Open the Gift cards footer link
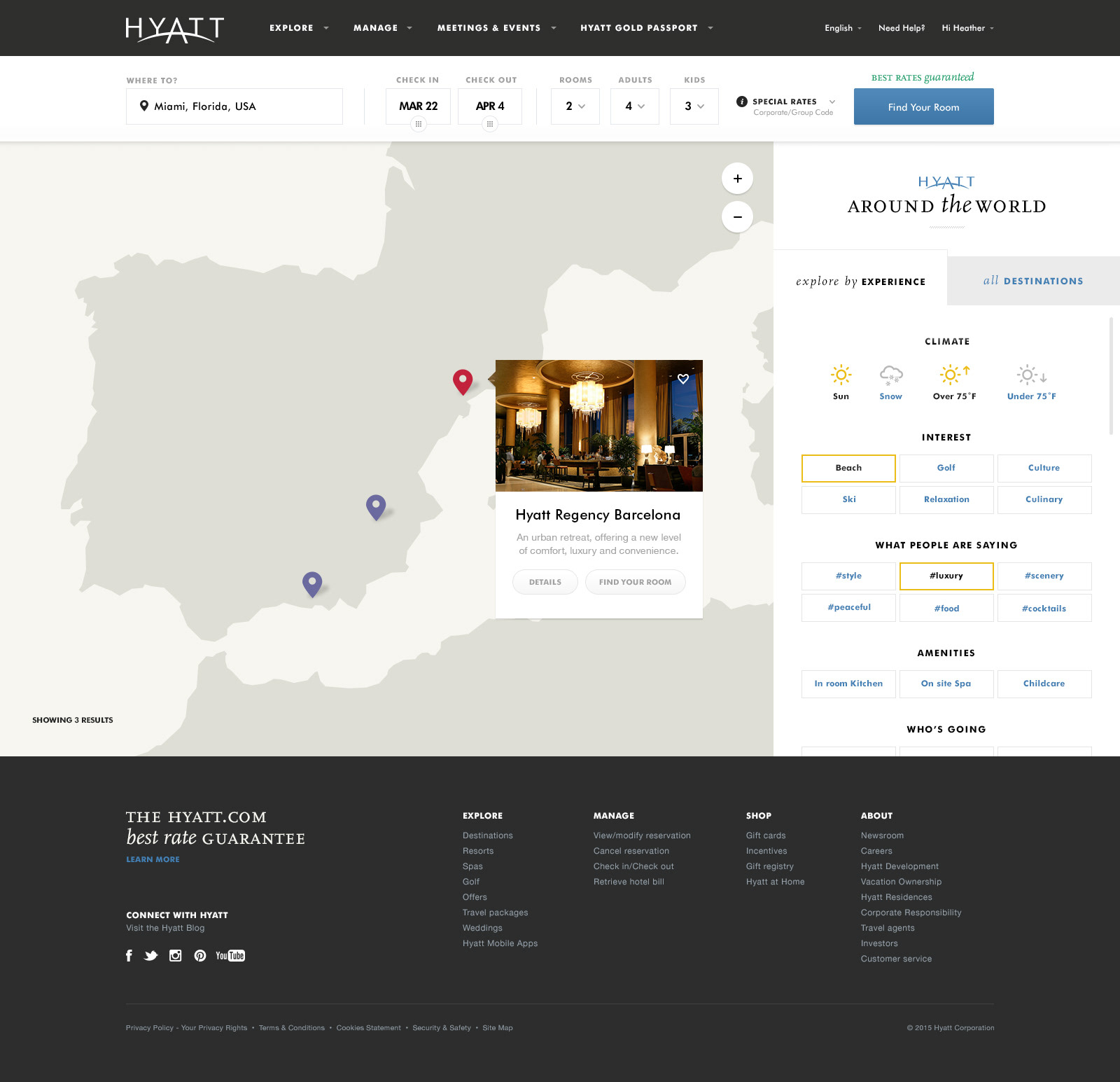Screen dimensions: 1120x1082 [x=766, y=835]
